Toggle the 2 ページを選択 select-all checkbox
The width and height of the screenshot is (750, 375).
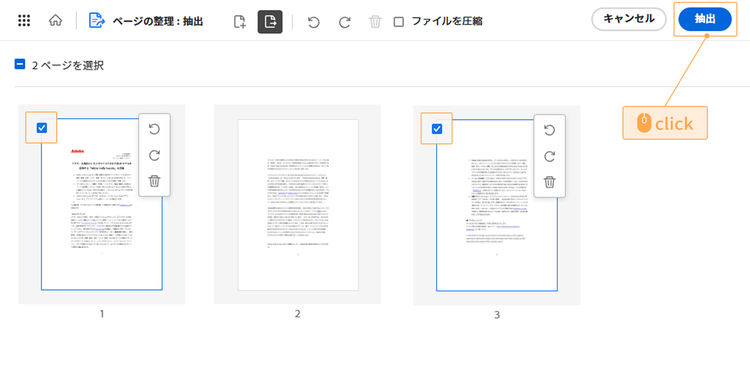(20, 64)
